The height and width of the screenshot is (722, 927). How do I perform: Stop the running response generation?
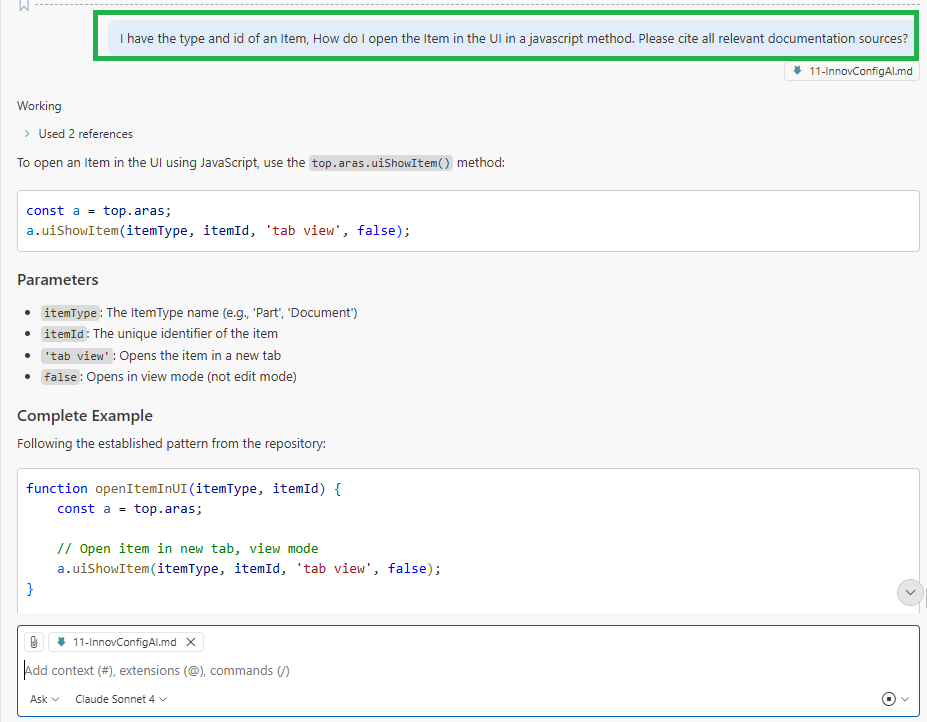click(888, 699)
